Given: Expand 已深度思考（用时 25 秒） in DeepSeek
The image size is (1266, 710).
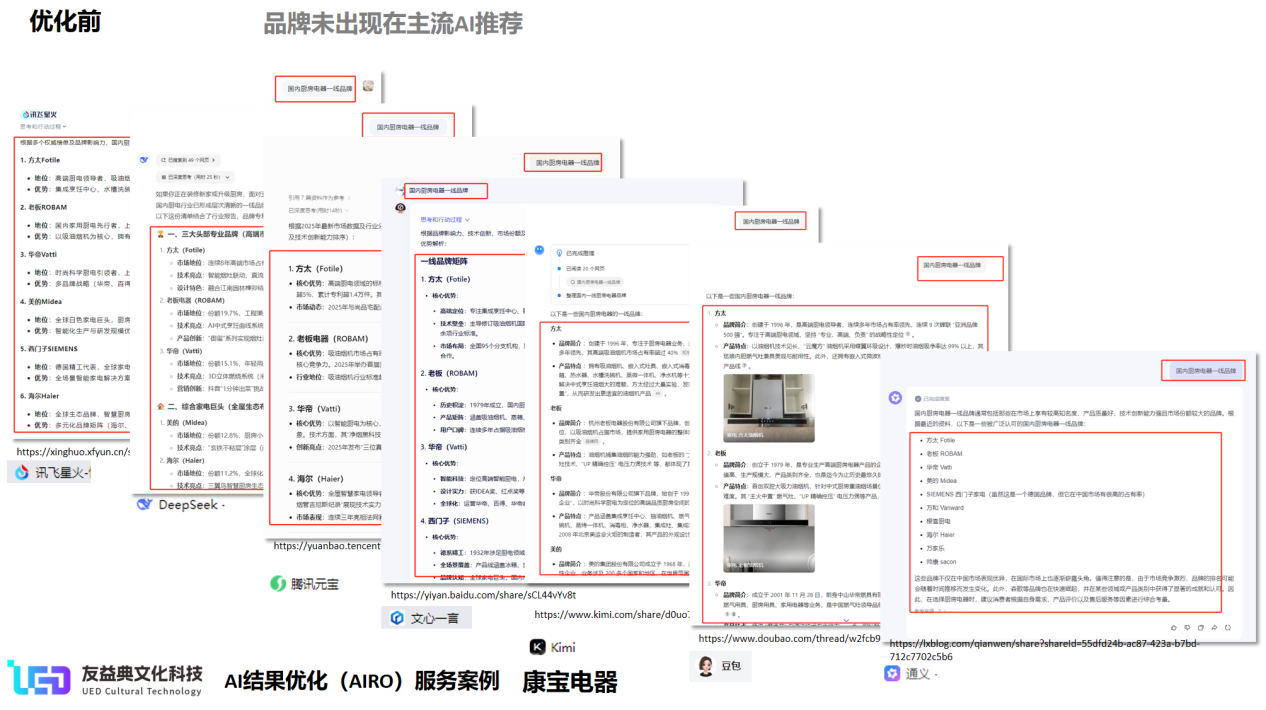Looking at the screenshot, I should tap(195, 177).
